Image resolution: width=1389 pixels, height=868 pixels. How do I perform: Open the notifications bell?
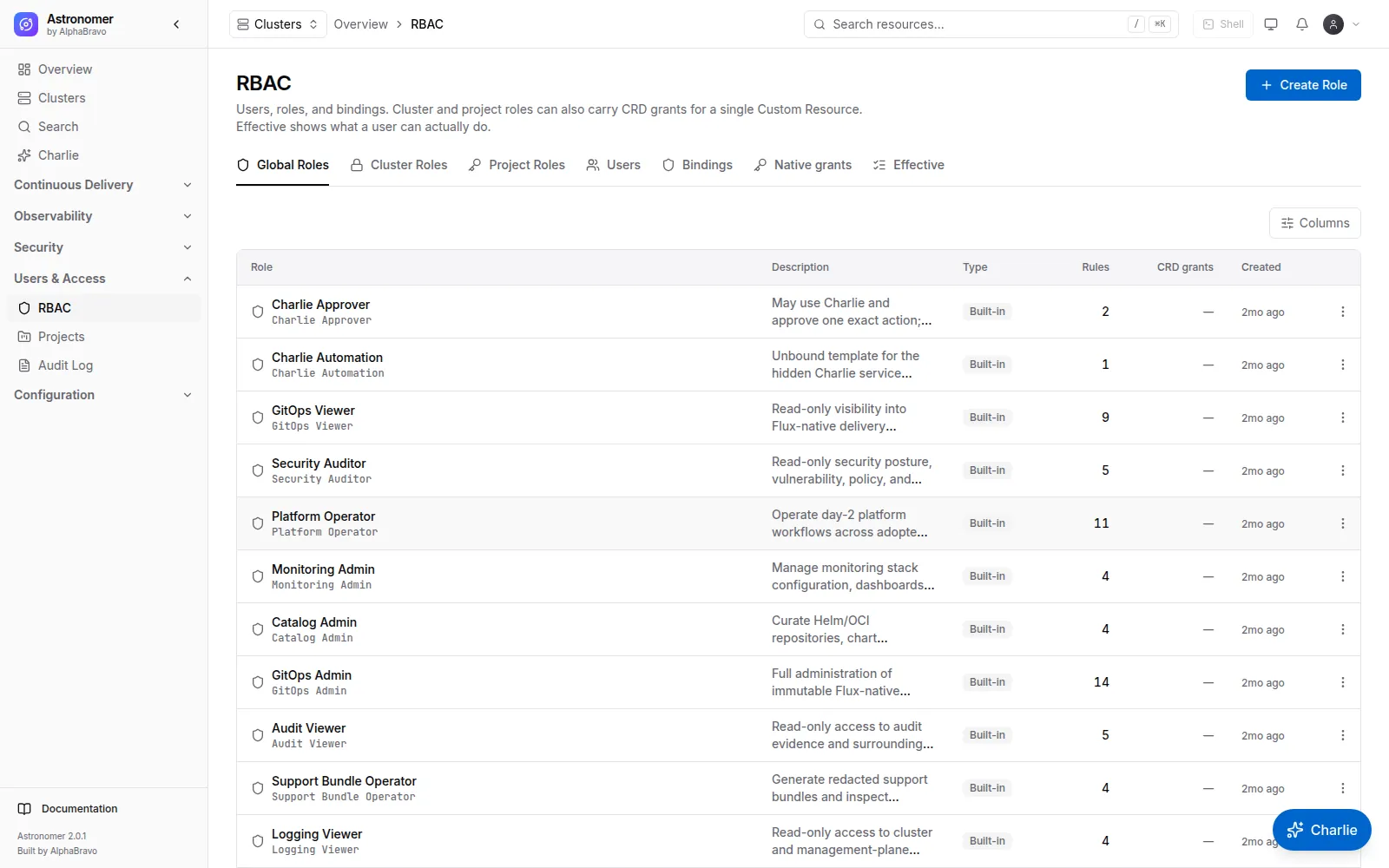[1302, 24]
